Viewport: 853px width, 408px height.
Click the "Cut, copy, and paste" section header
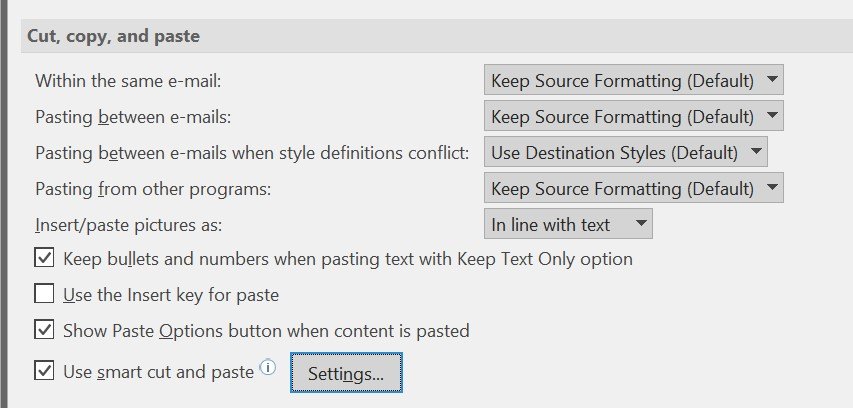pyautogui.click(x=114, y=36)
